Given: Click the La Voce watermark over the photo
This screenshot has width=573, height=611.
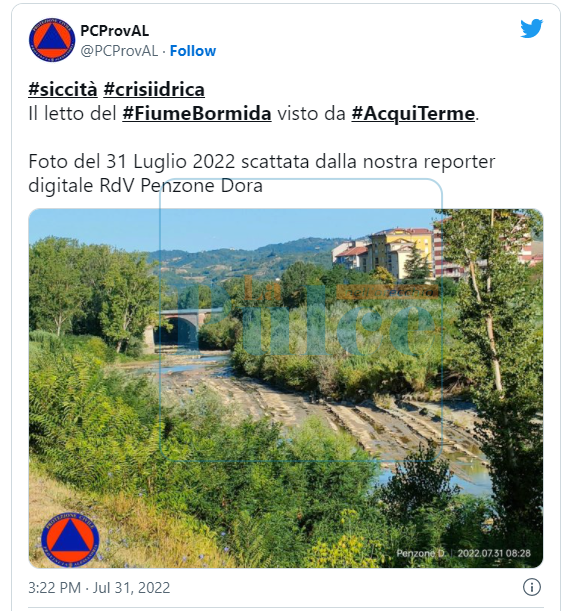Looking at the screenshot, I should 308,316.
